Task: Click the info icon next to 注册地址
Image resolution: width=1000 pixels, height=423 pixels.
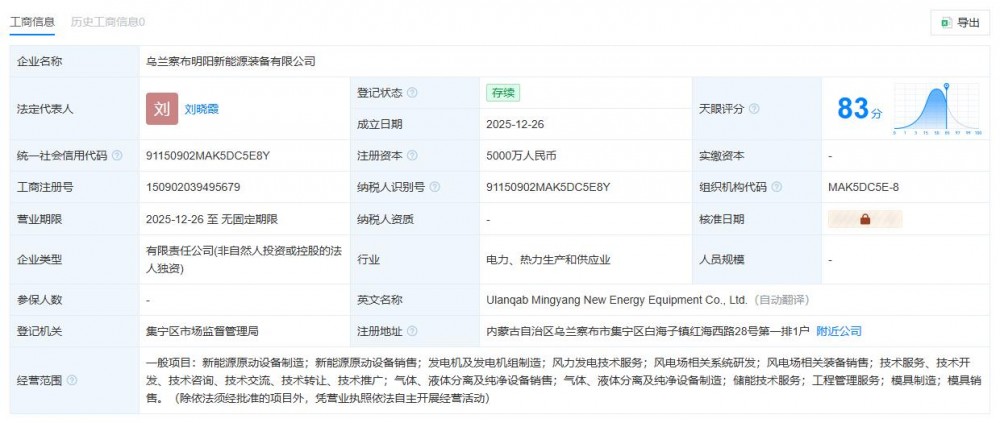Action: [x=412, y=331]
